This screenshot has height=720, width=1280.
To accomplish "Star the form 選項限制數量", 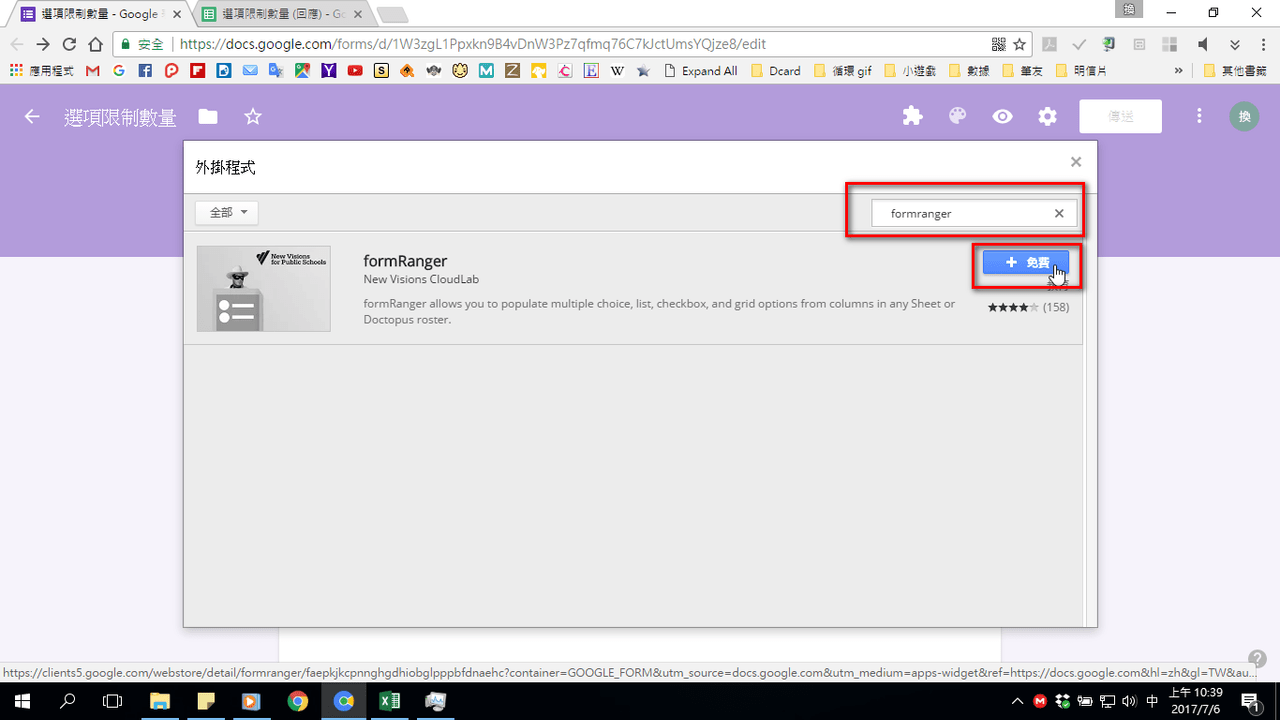I will [253, 117].
